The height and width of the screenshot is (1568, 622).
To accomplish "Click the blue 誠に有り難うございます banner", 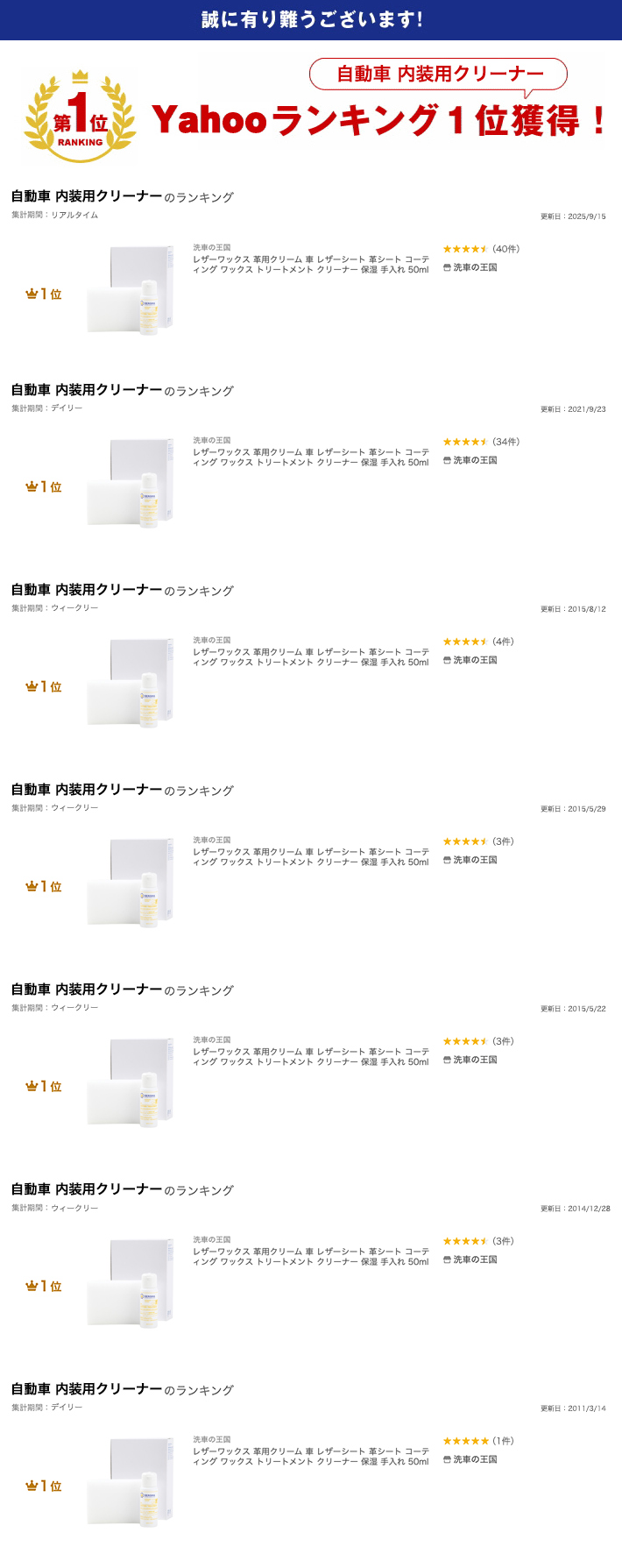I will [x=311, y=19].
